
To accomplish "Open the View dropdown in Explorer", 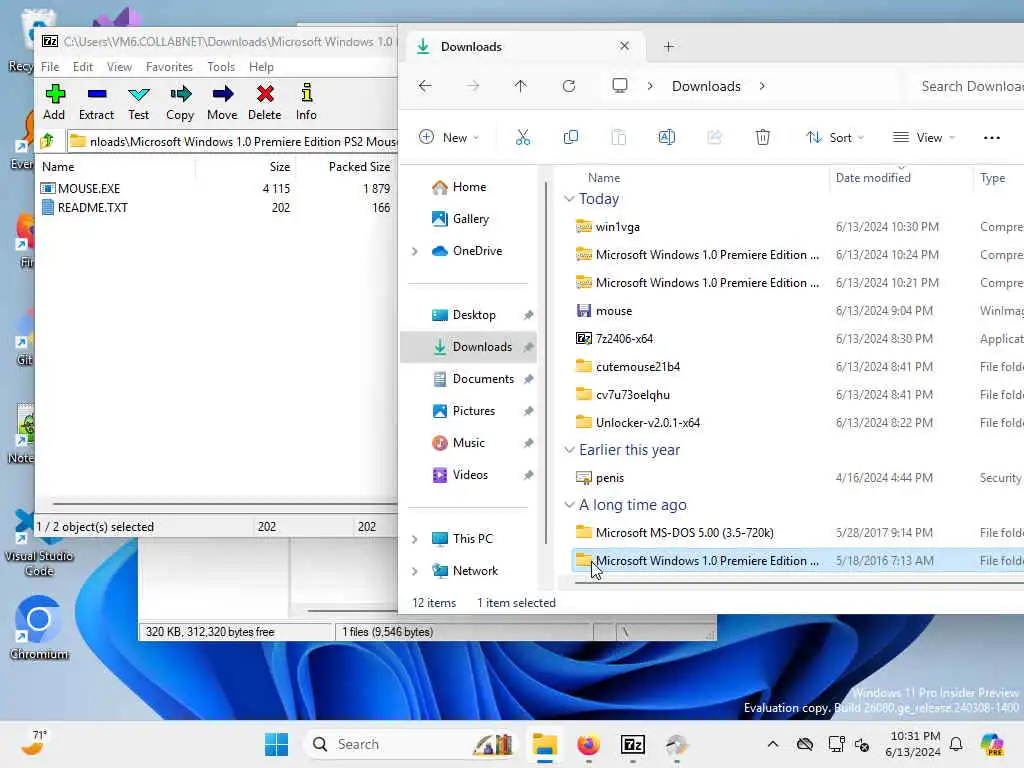I will point(923,137).
